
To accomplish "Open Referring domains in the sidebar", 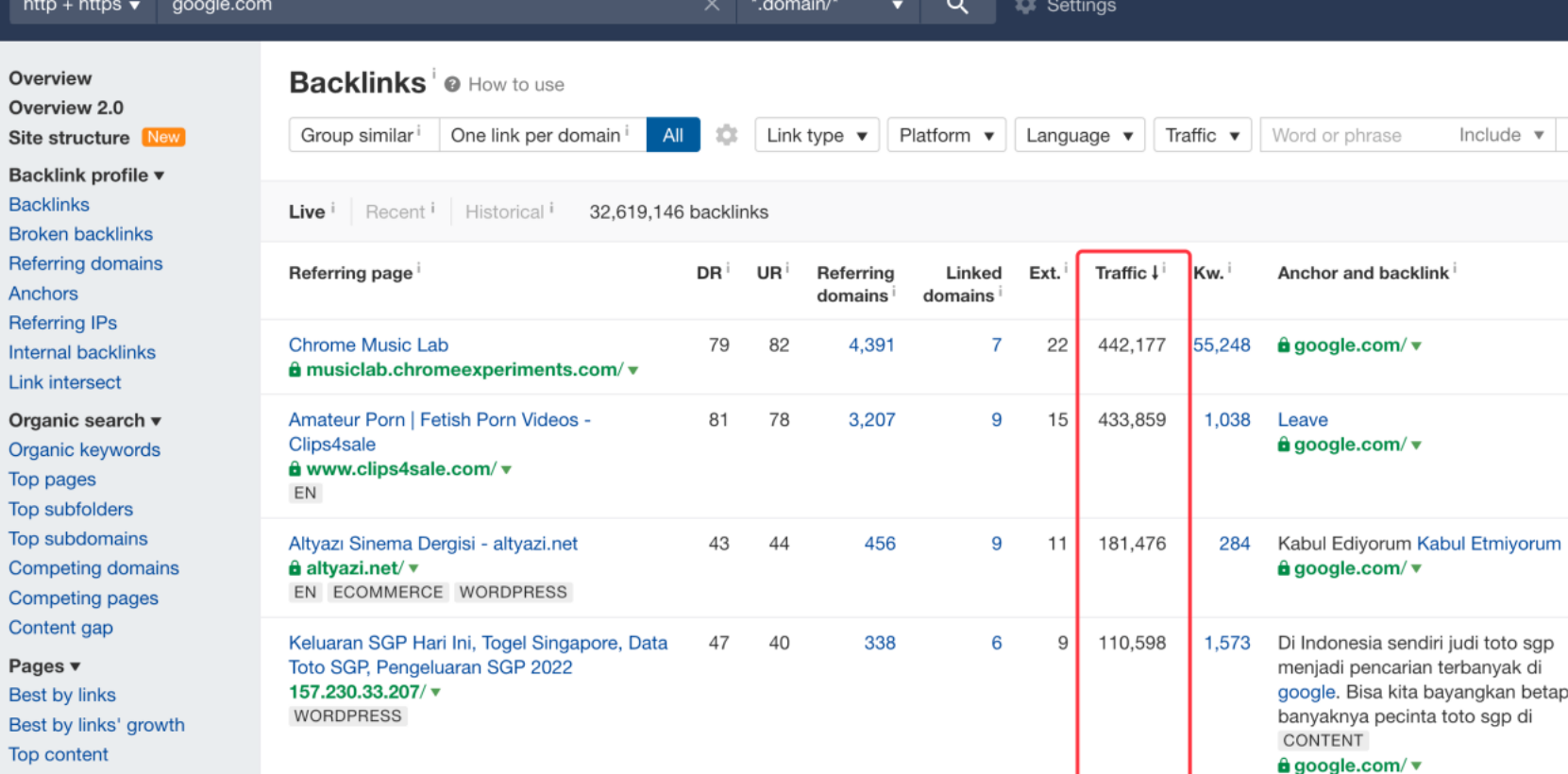I will (x=85, y=263).
